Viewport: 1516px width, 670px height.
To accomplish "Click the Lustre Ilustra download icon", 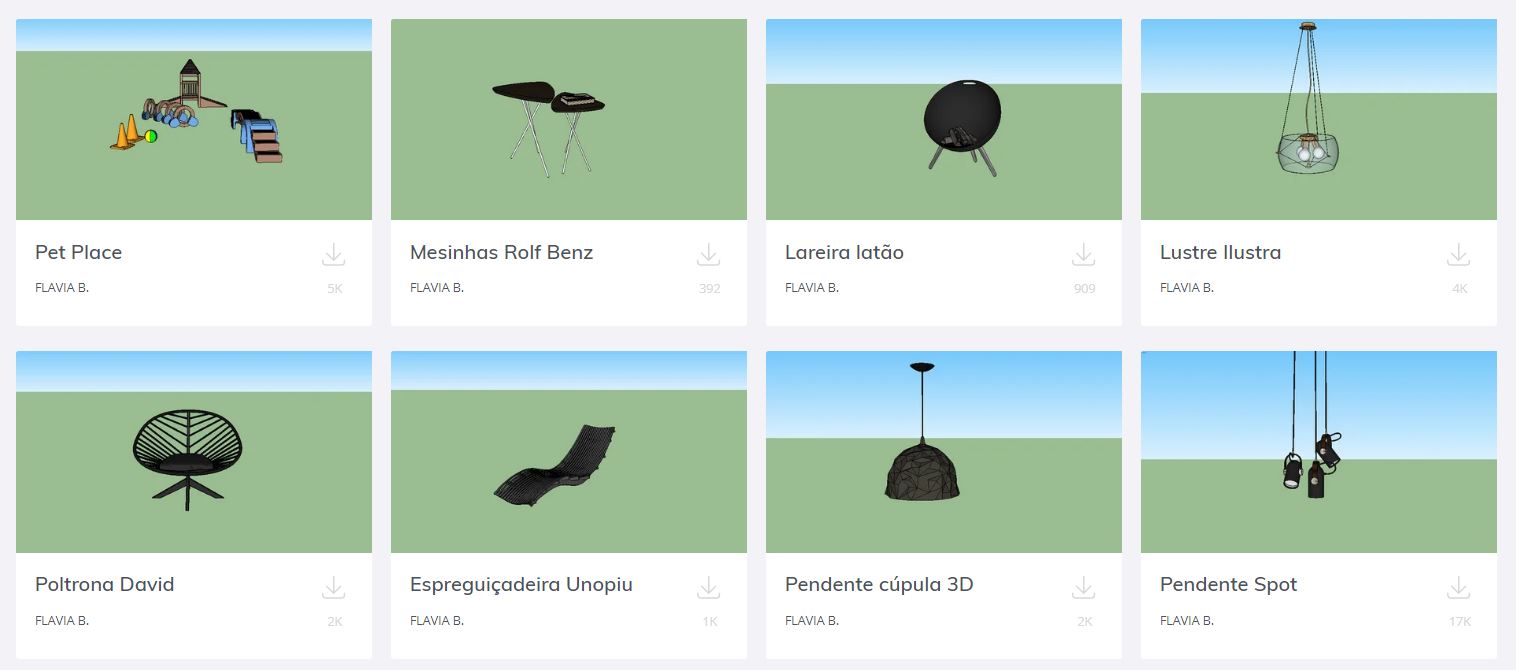I will pyautogui.click(x=1459, y=255).
